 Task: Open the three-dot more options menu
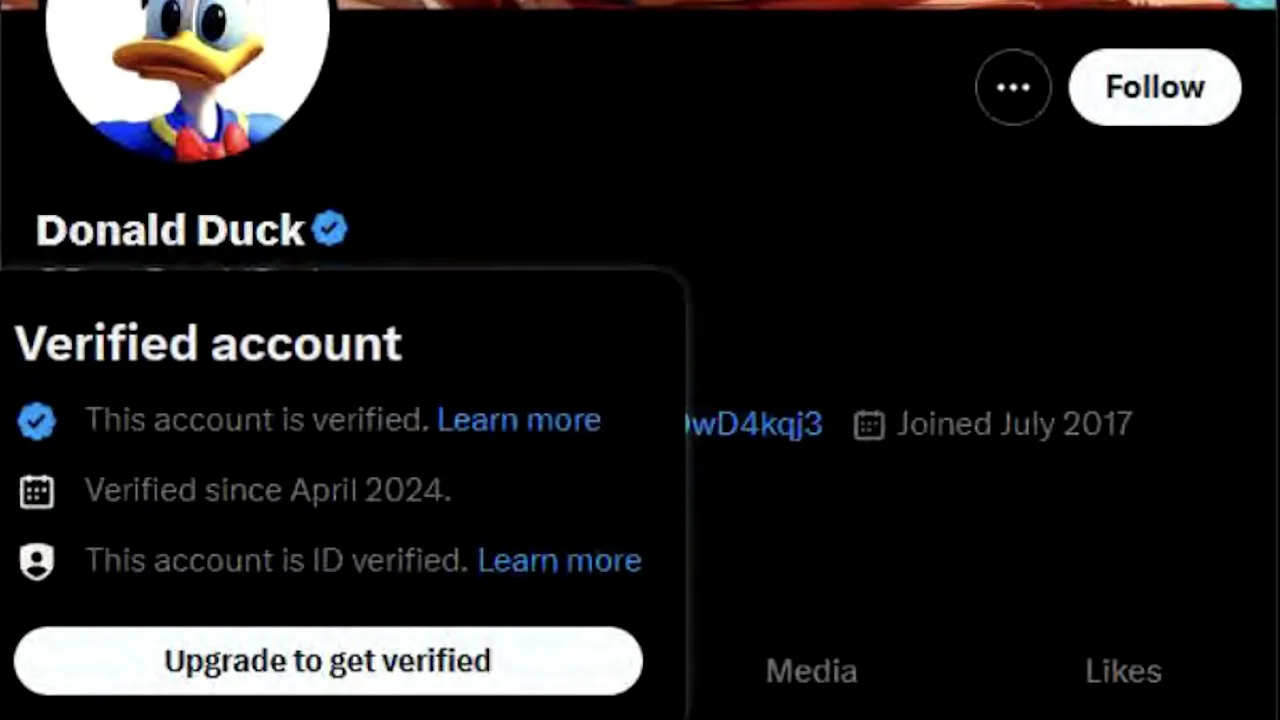[1013, 87]
